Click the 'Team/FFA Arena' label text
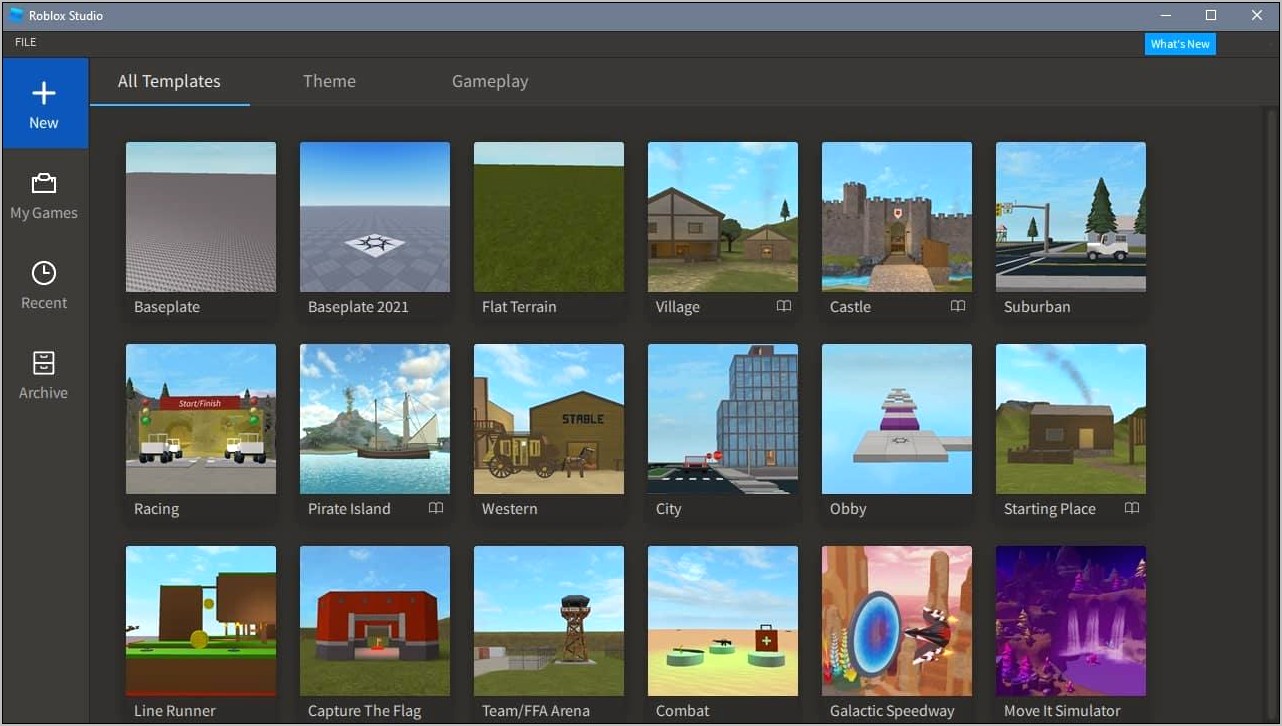 [536, 711]
